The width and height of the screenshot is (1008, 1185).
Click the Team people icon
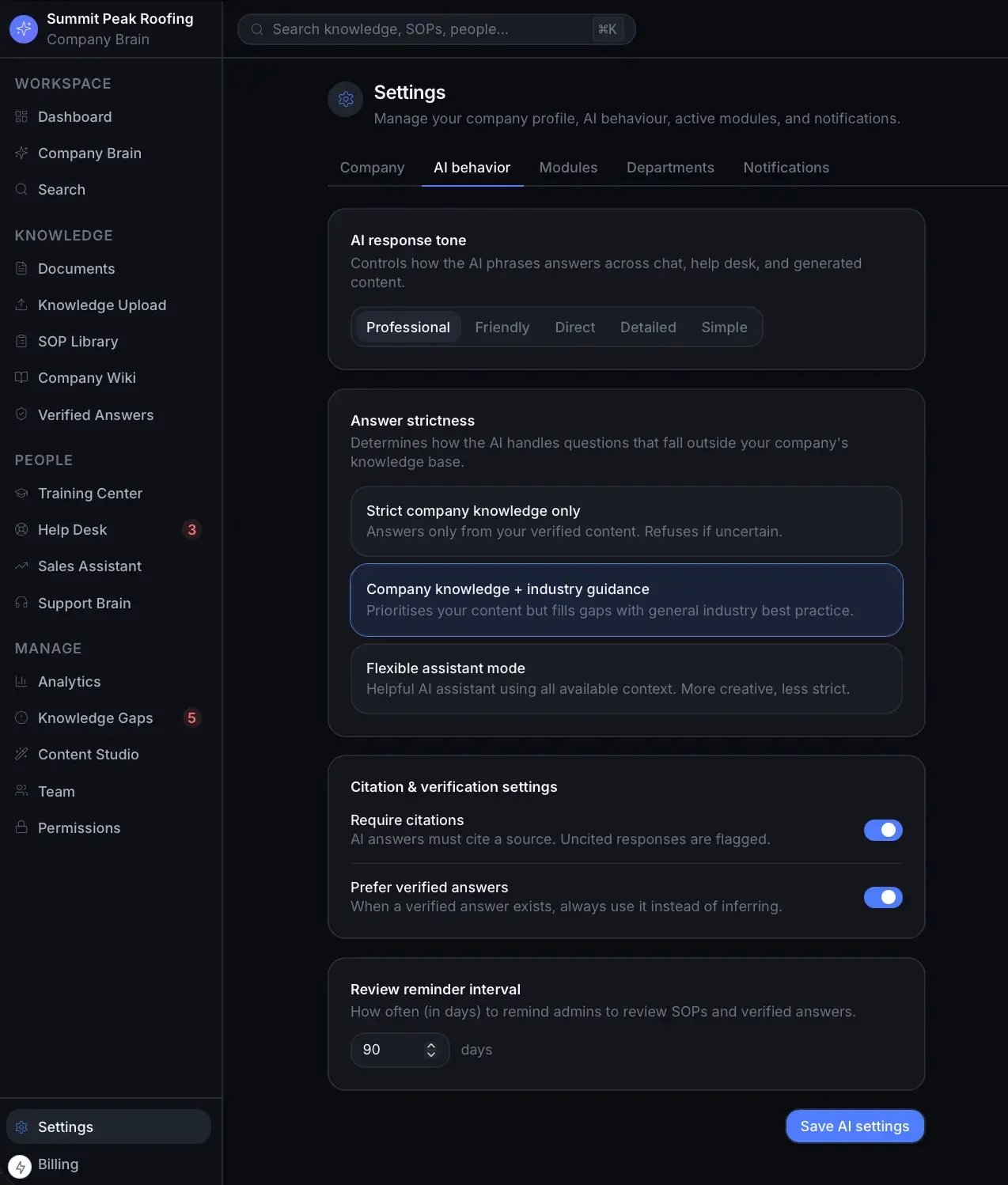21,791
